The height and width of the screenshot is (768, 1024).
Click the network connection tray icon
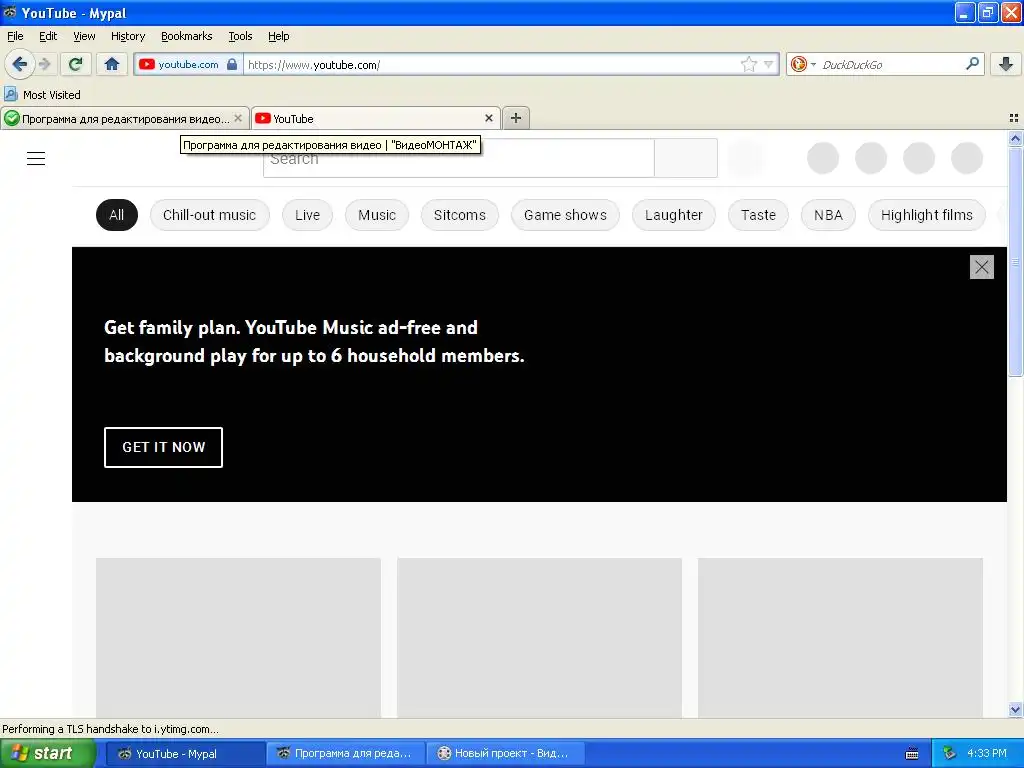[950, 754]
